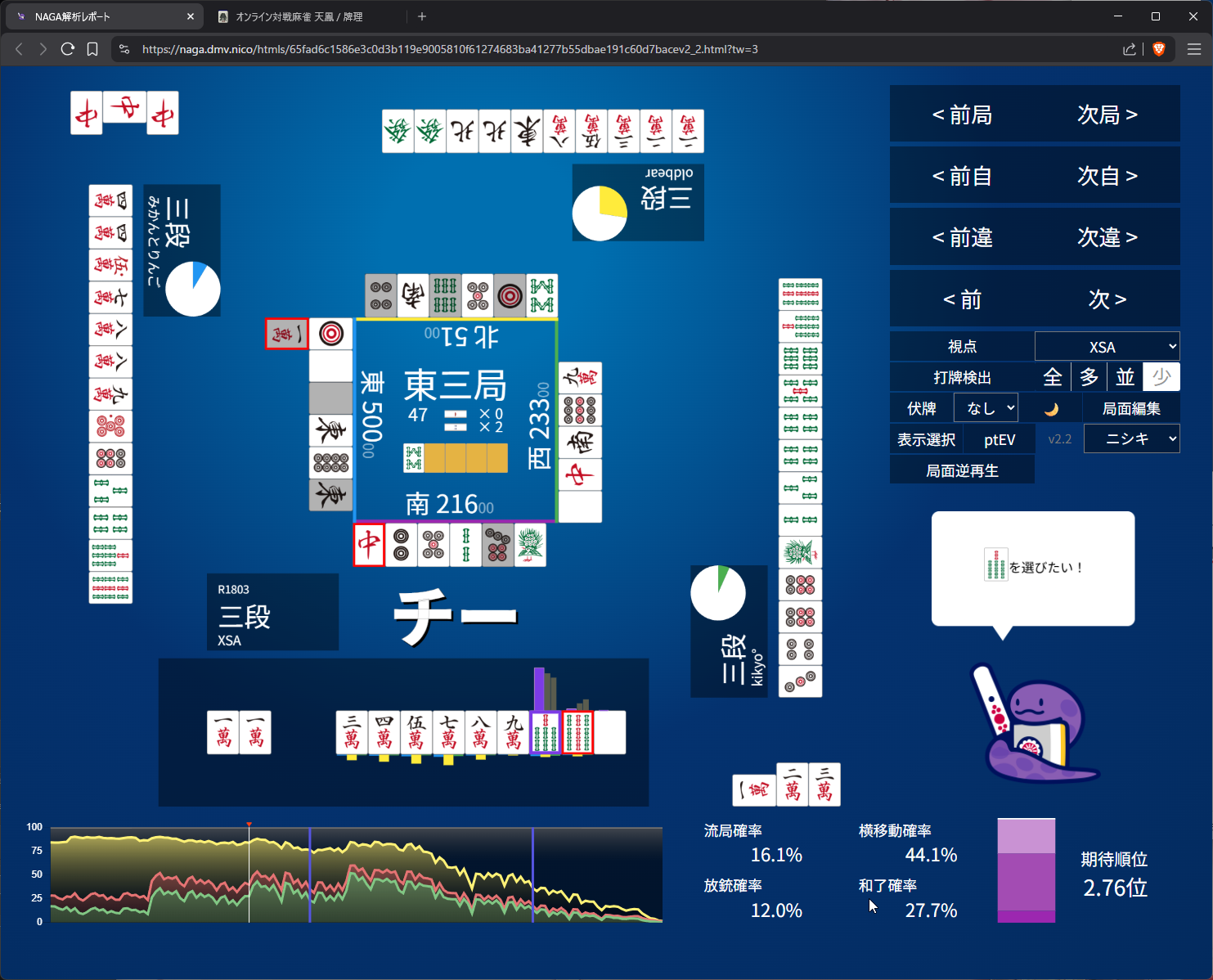Open Brave Shields lion icon

click(1158, 49)
